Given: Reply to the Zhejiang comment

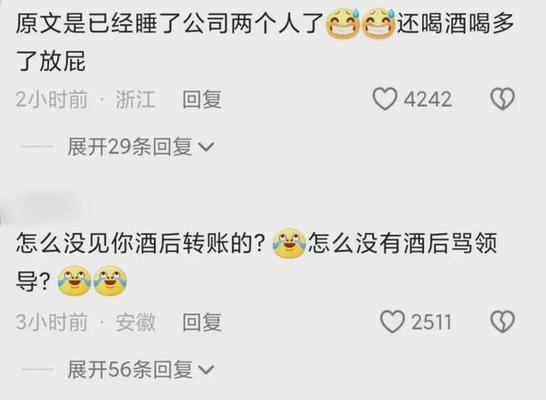Looking at the screenshot, I should pyautogui.click(x=202, y=99).
